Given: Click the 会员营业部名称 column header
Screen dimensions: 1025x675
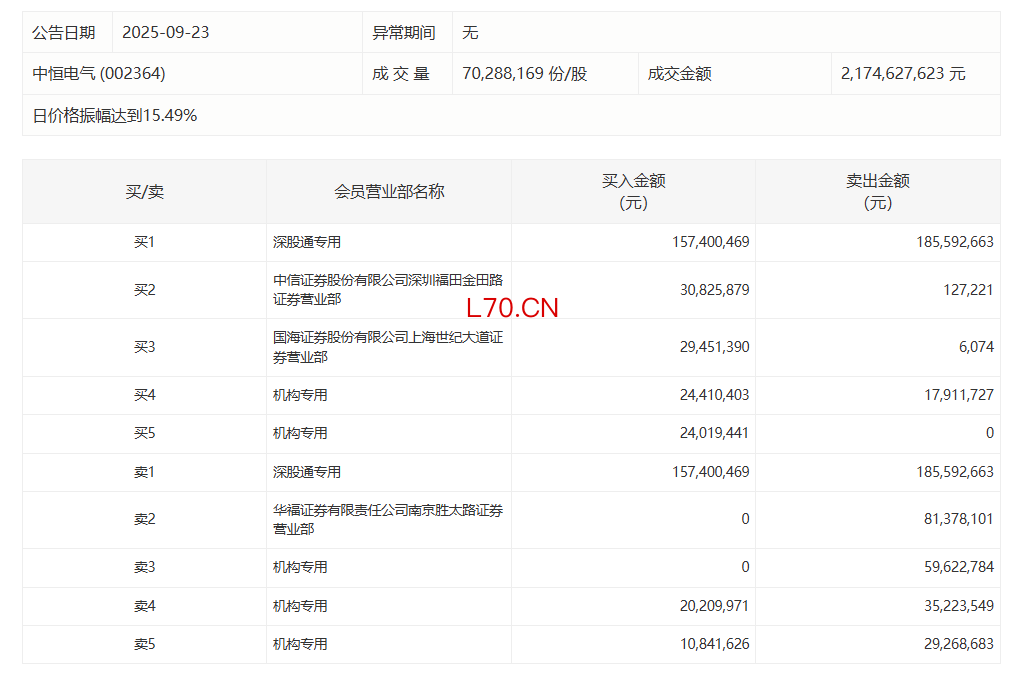Looking at the screenshot, I should click(389, 192).
